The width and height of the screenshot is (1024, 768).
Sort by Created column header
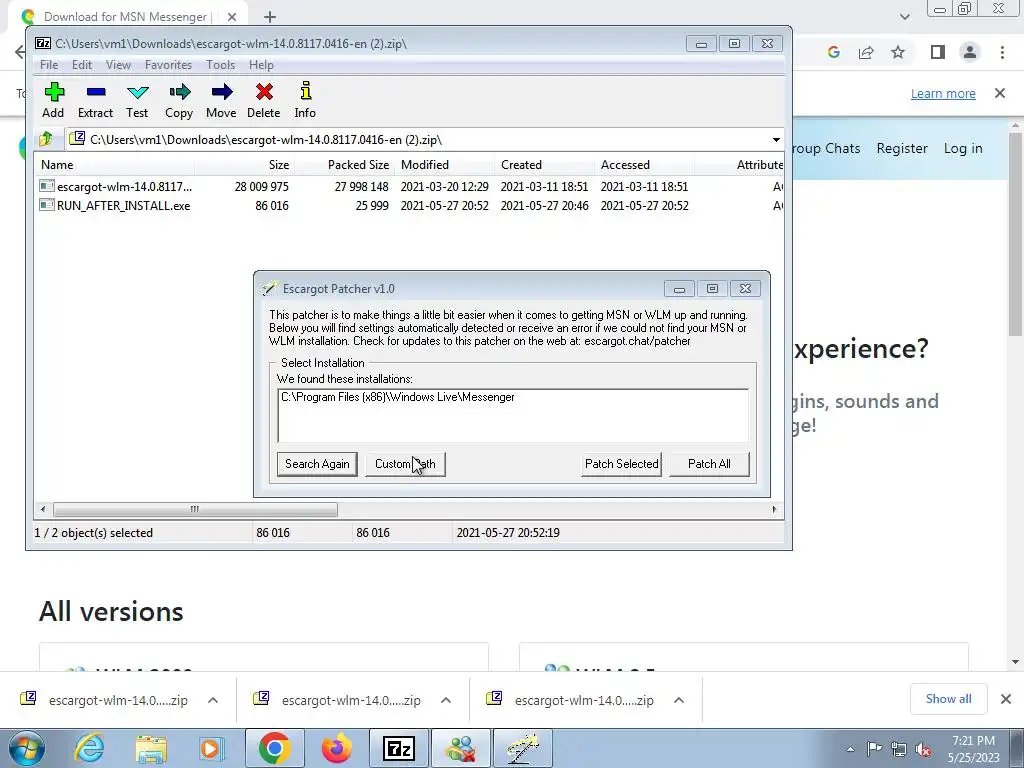click(544, 165)
